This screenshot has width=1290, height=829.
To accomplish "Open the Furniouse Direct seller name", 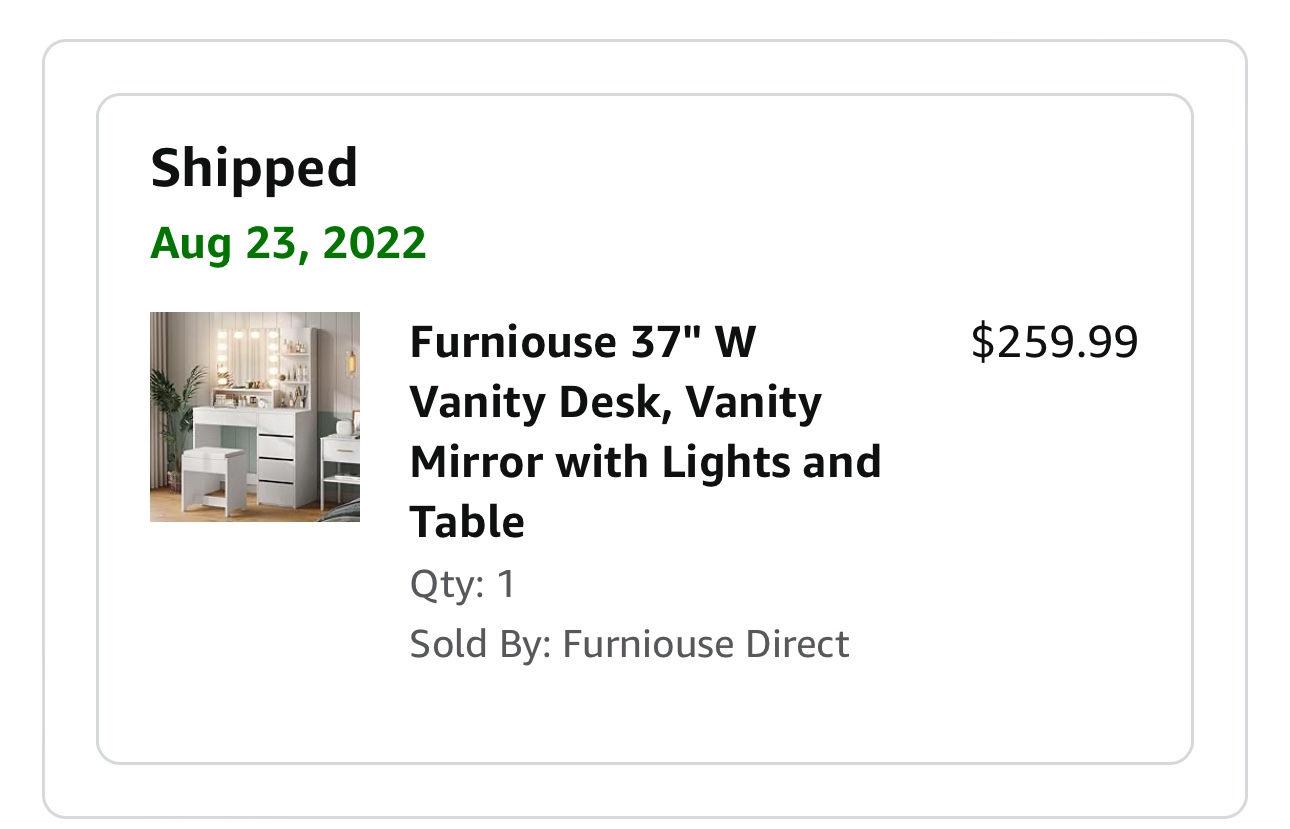I will click(x=705, y=644).
